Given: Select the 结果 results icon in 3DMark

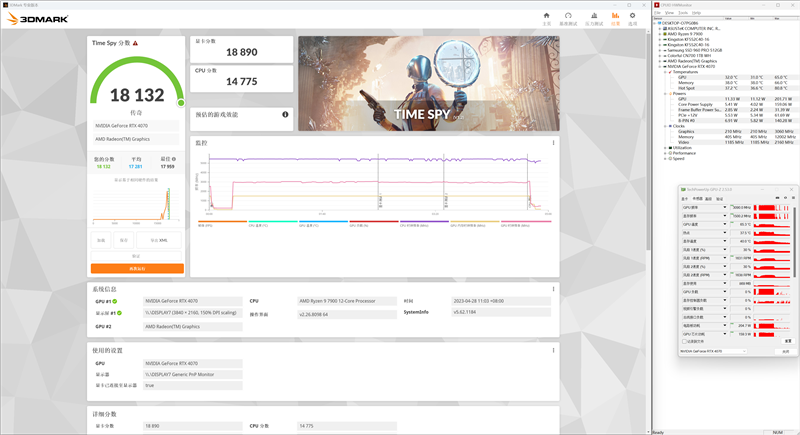Looking at the screenshot, I should click(x=615, y=16).
